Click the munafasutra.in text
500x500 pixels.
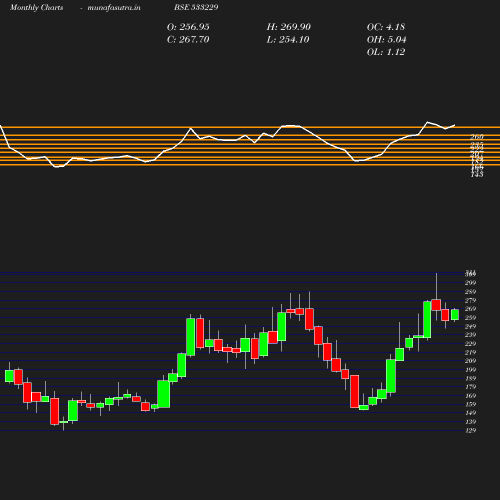114,7
